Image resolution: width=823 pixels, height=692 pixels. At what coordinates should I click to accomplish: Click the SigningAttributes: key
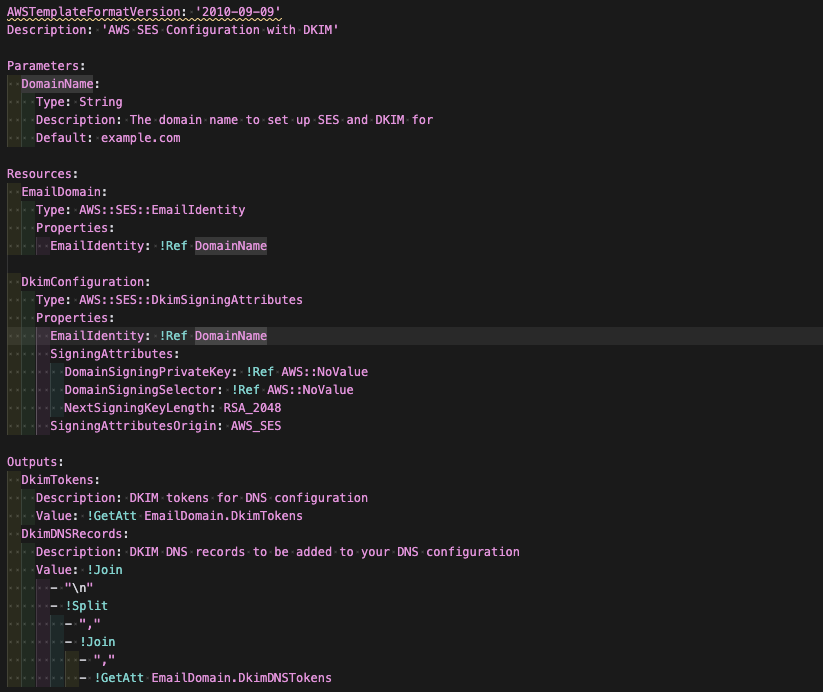114,354
